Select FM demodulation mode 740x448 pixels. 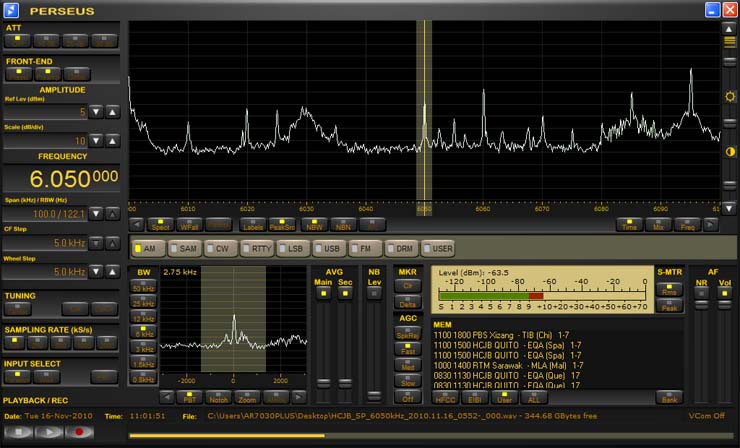coord(365,248)
